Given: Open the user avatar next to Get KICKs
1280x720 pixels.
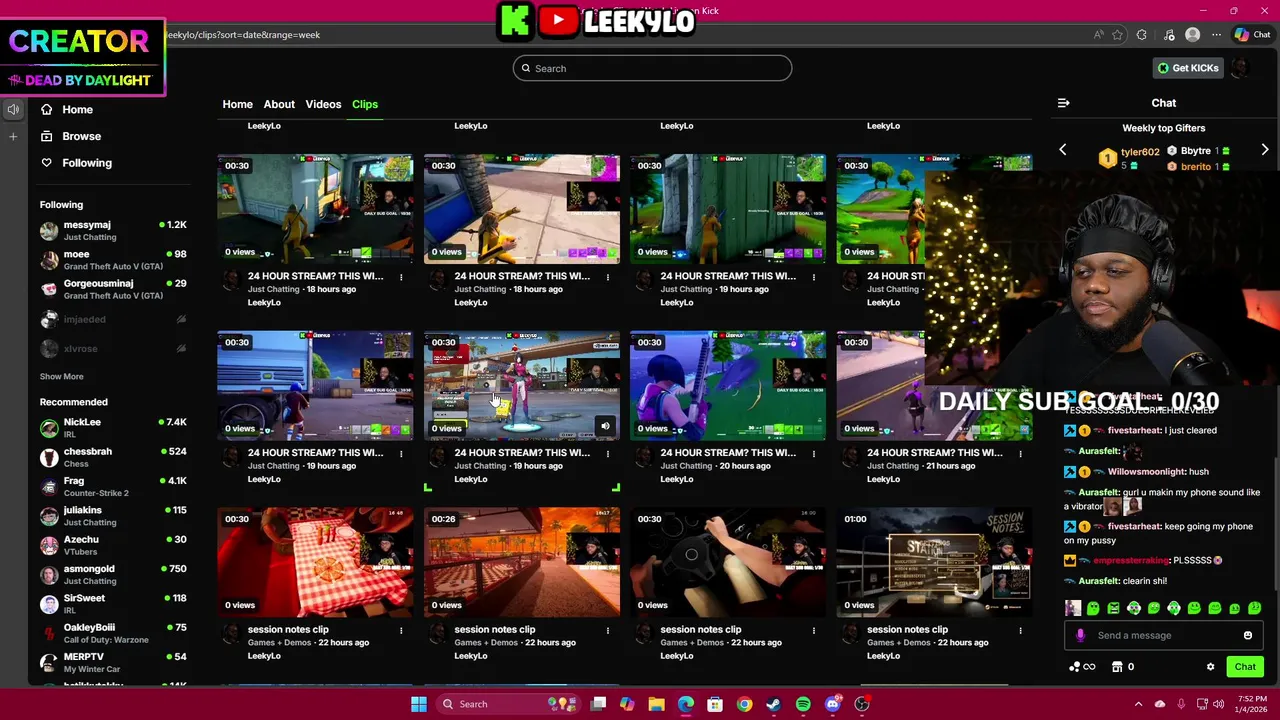Looking at the screenshot, I should (1240, 68).
